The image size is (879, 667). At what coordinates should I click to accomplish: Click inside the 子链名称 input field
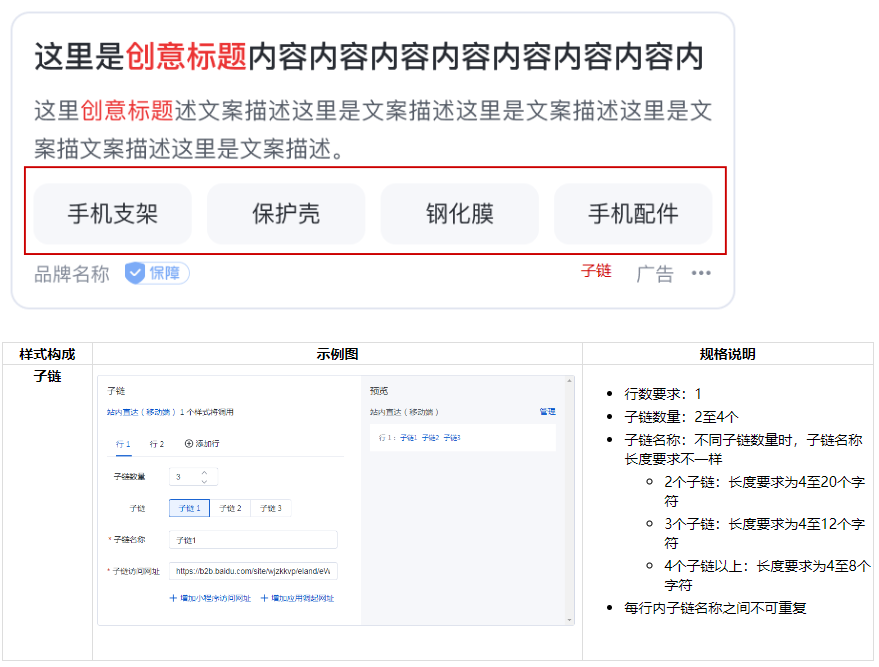pos(256,538)
